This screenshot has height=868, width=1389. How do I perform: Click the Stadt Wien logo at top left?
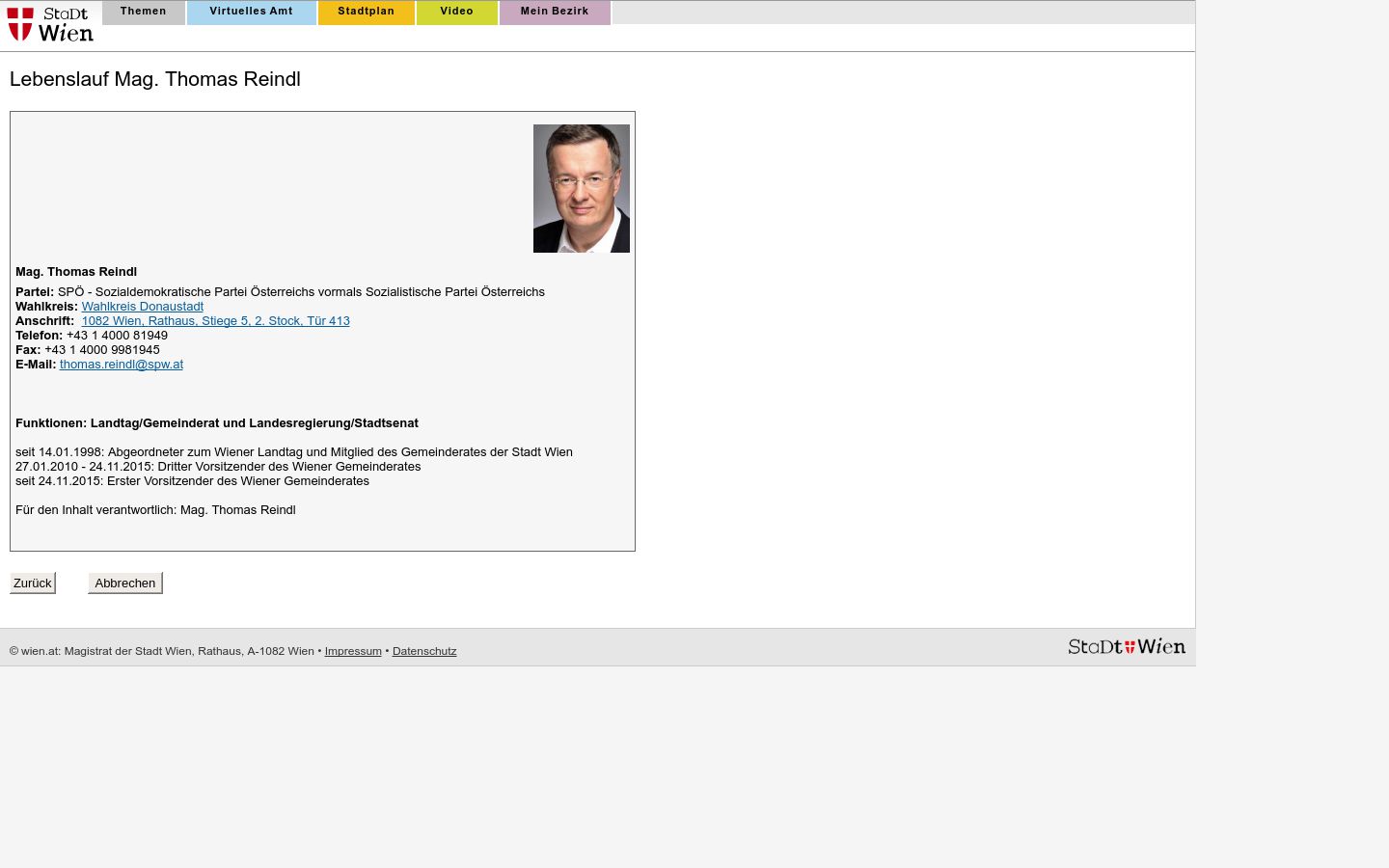pos(50,24)
